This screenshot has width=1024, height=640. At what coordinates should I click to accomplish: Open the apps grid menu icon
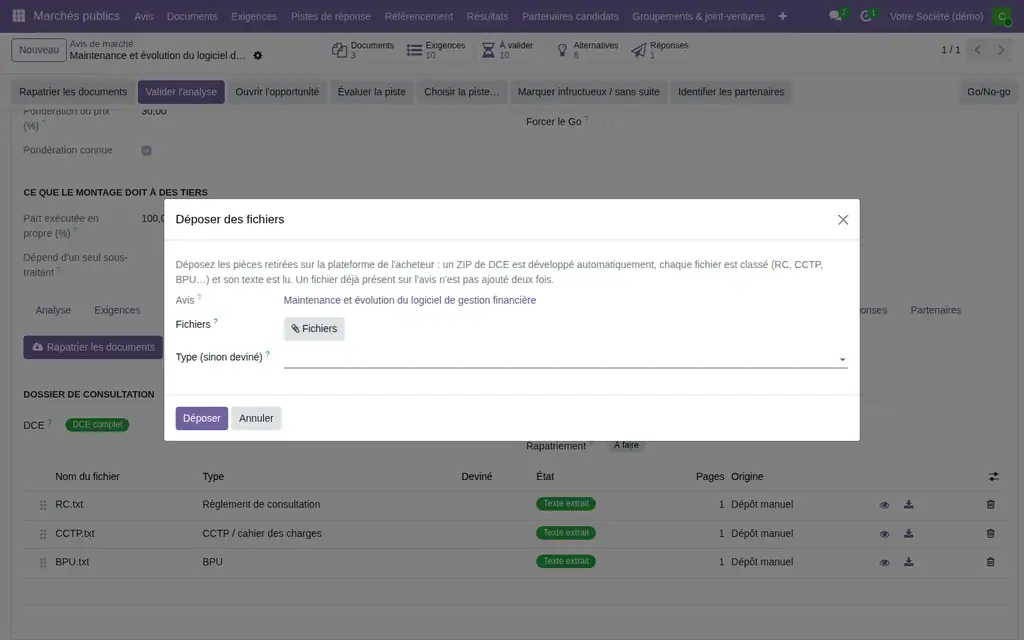point(19,16)
